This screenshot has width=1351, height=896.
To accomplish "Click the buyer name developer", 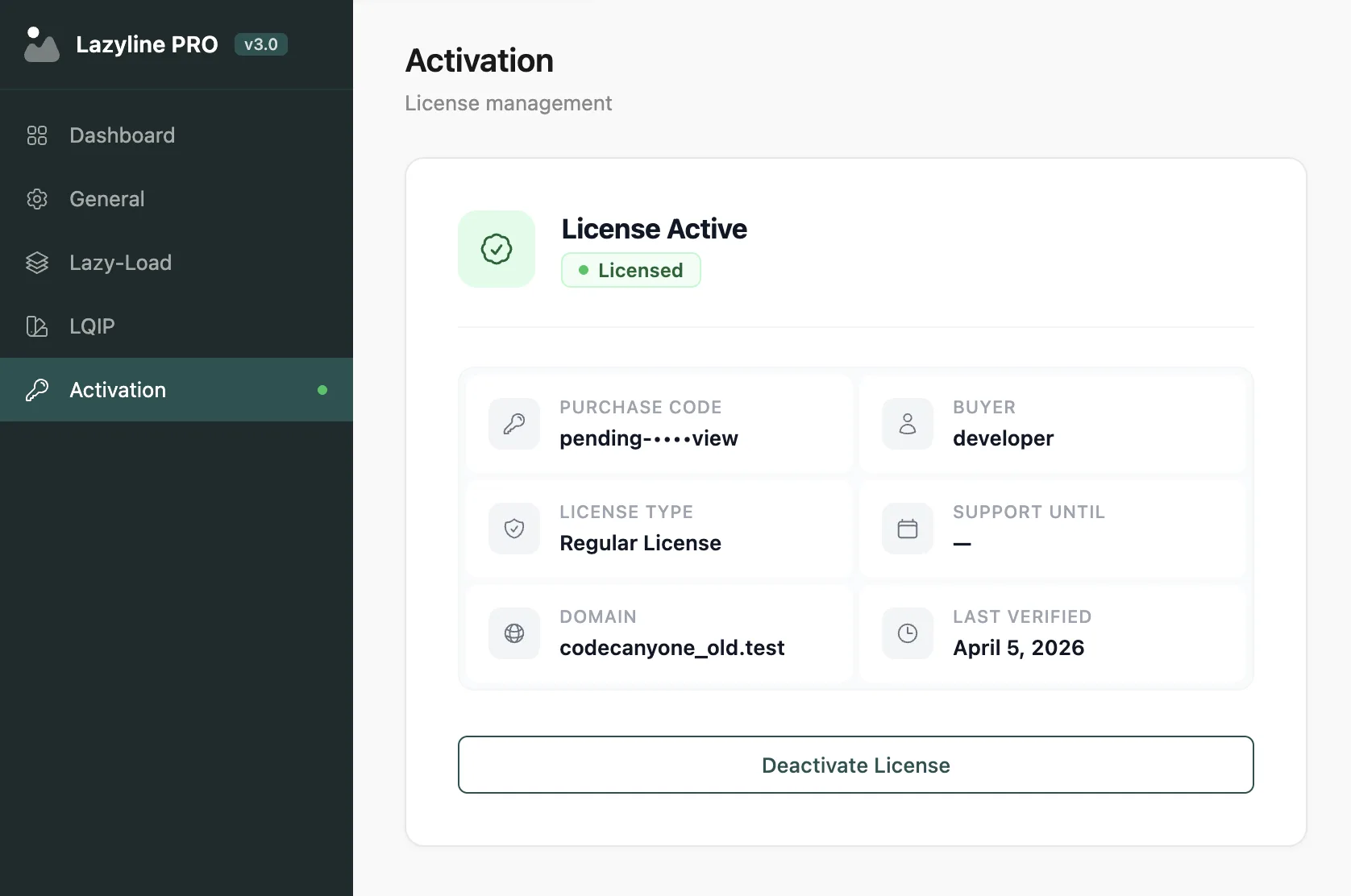I will click(x=1004, y=438).
